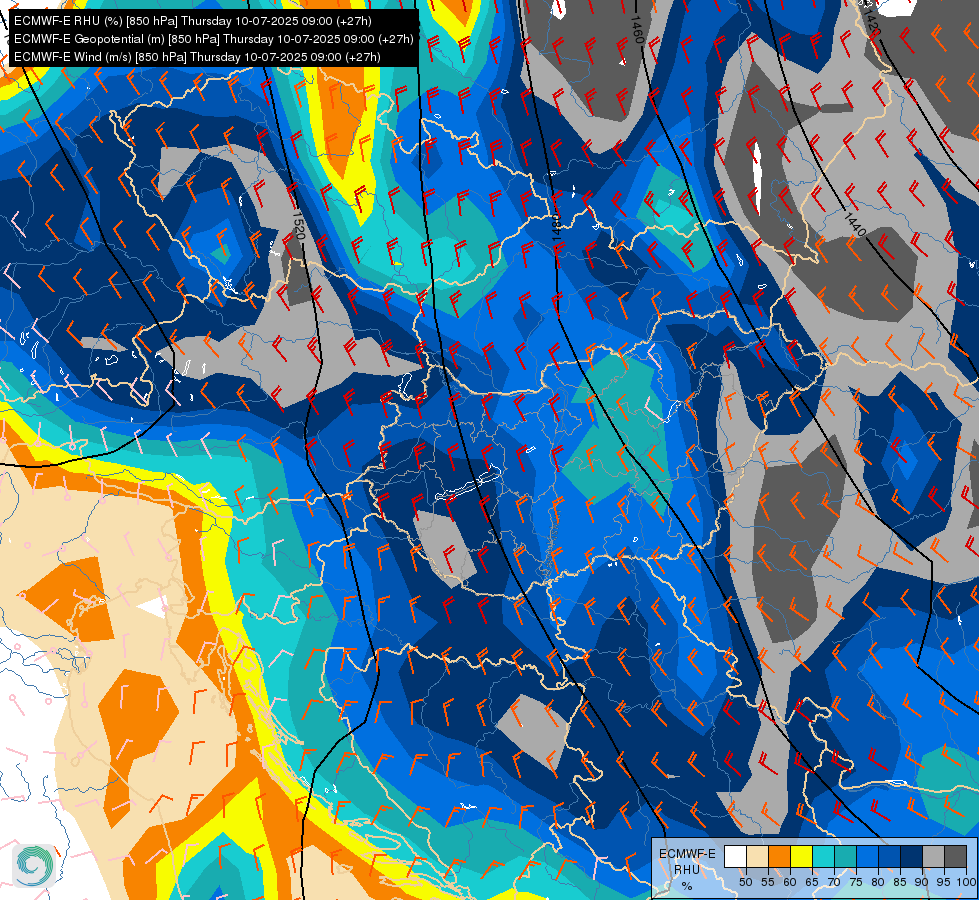Click legend tick value 100

(x=965, y=882)
